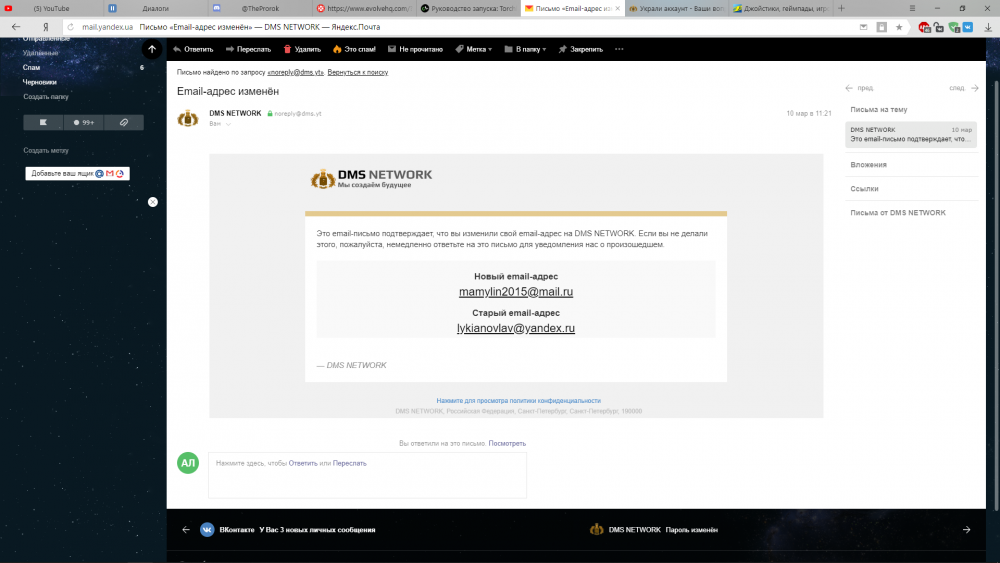Expand recipient details arrow next to Вам
This screenshot has height=563, width=1000.
227,124
